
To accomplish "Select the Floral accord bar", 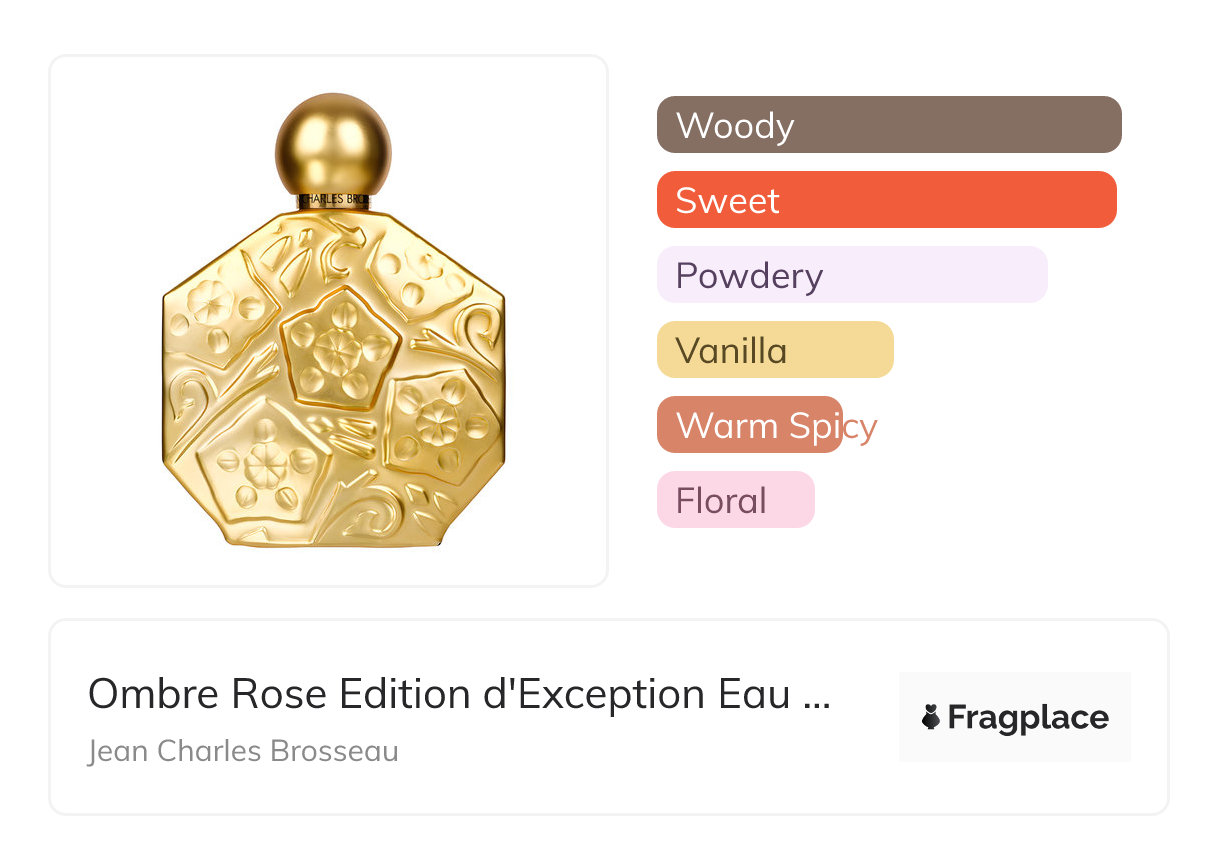I will tap(735, 500).
